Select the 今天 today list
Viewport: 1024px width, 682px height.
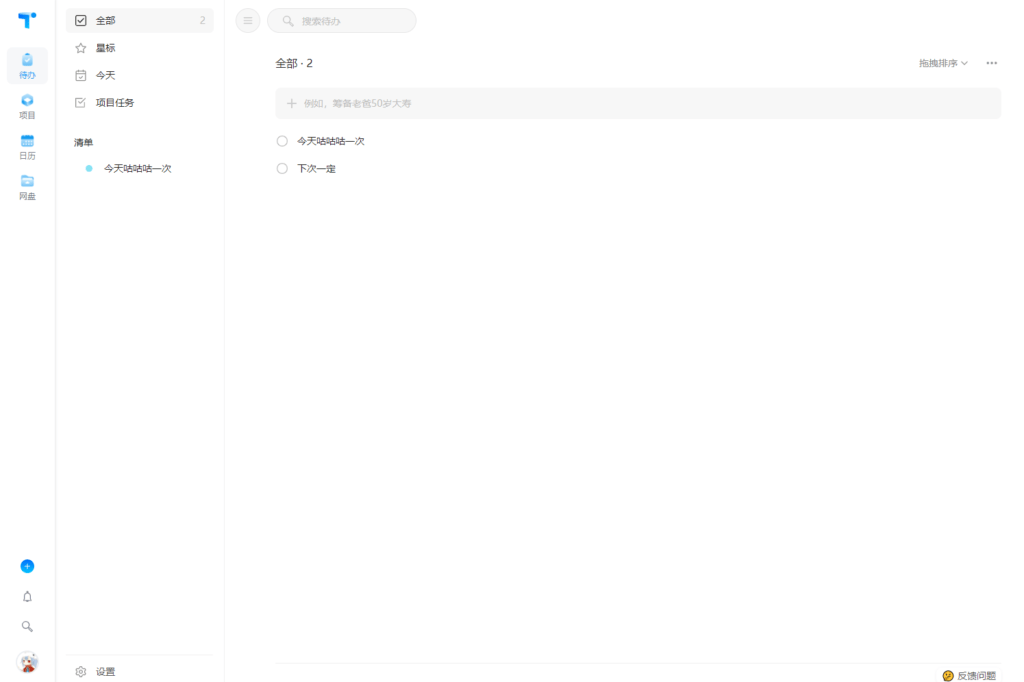coord(140,75)
